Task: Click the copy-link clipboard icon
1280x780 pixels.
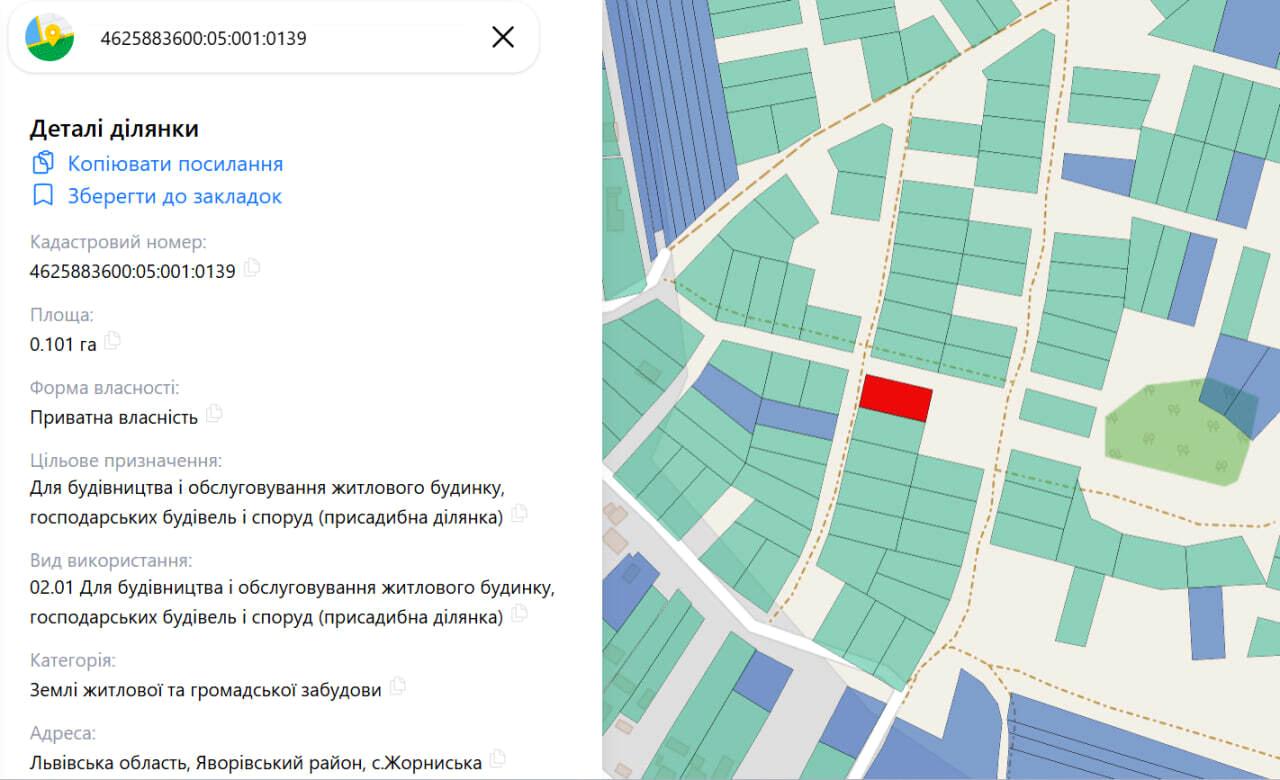Action: (43, 163)
